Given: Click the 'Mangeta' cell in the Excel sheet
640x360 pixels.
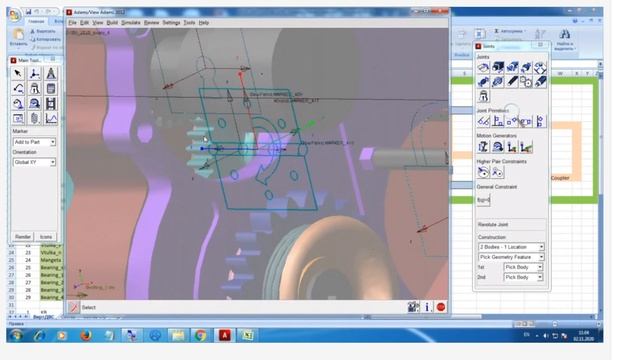Looking at the screenshot, I should pos(51,260).
